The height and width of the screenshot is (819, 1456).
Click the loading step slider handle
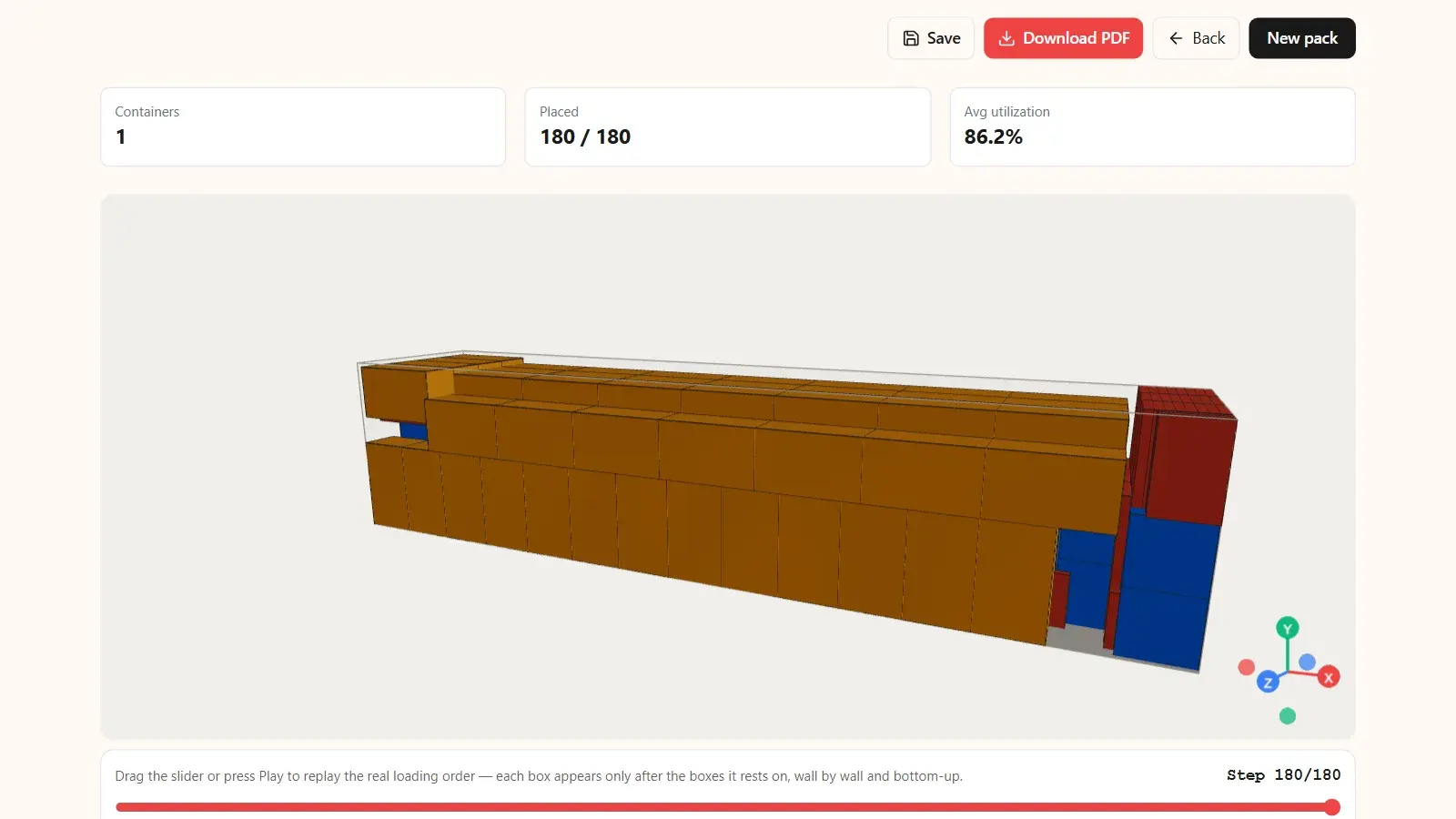[1332, 807]
